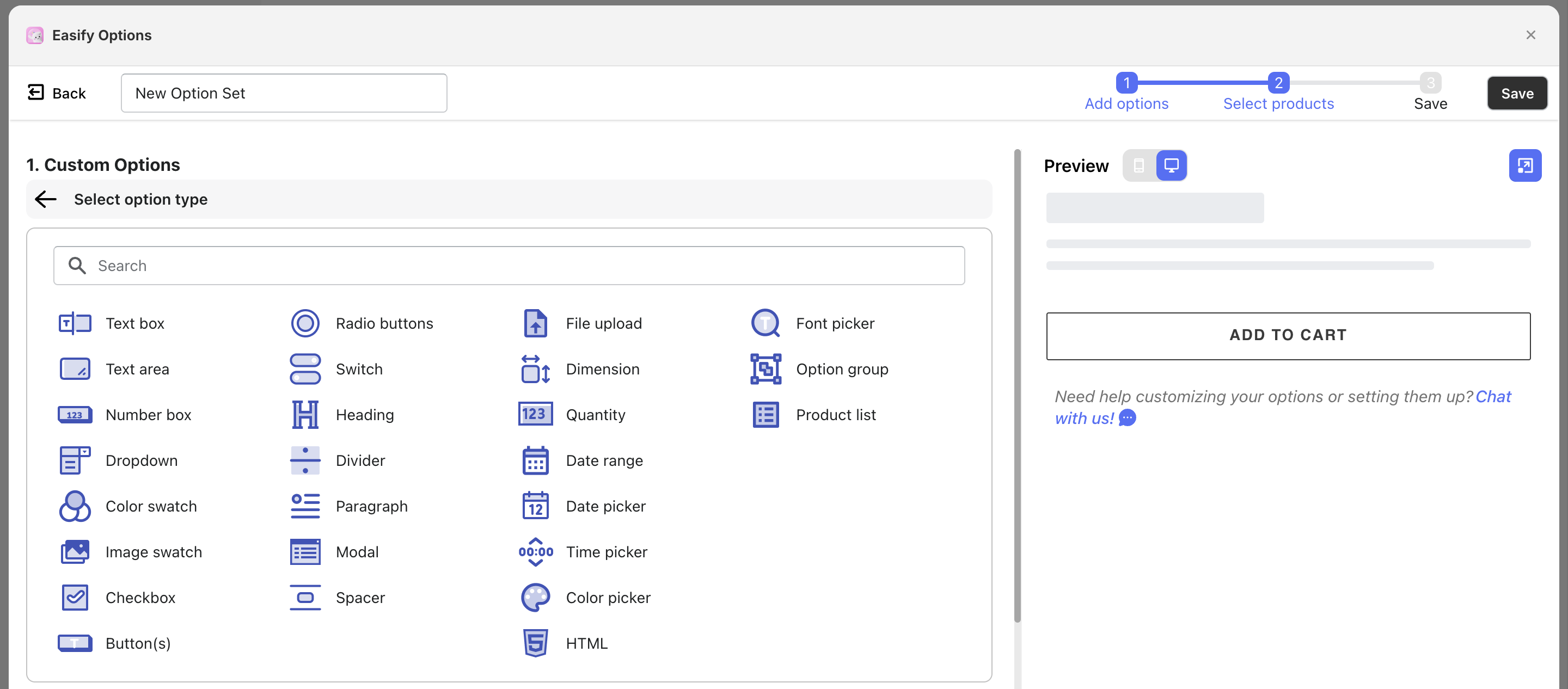The width and height of the screenshot is (1568, 689).
Task: Switch preview to desktop view
Action: (x=1171, y=165)
